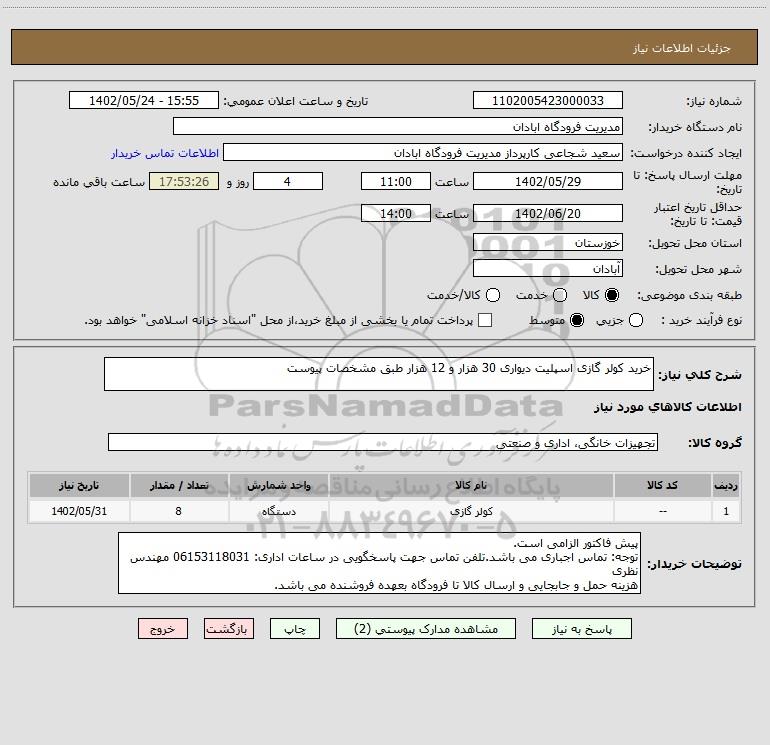Image resolution: width=770 pixels, height=745 pixels.
Task: Click the چاپ print button
Action: [295, 629]
